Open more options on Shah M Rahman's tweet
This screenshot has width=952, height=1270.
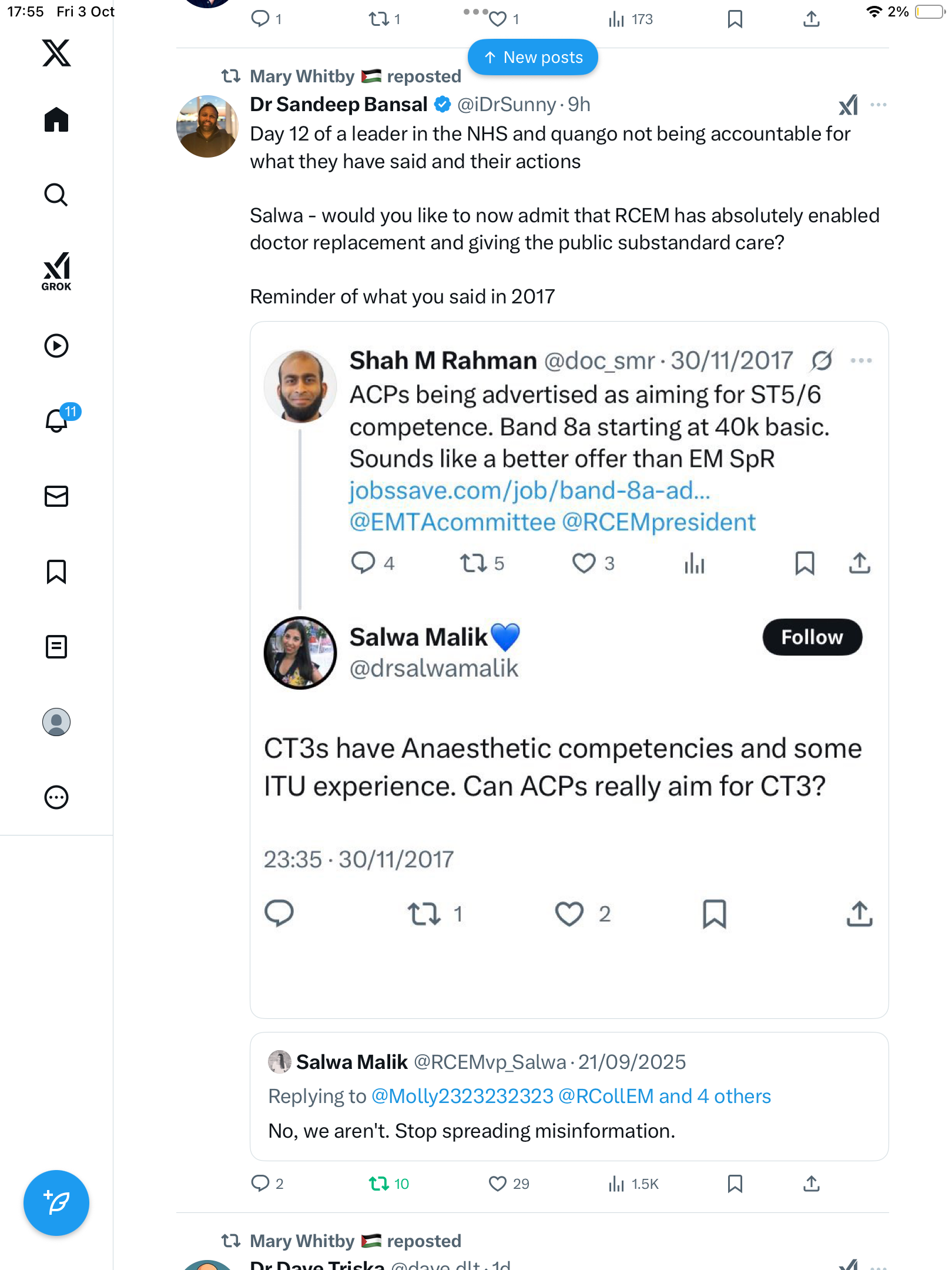point(861,360)
